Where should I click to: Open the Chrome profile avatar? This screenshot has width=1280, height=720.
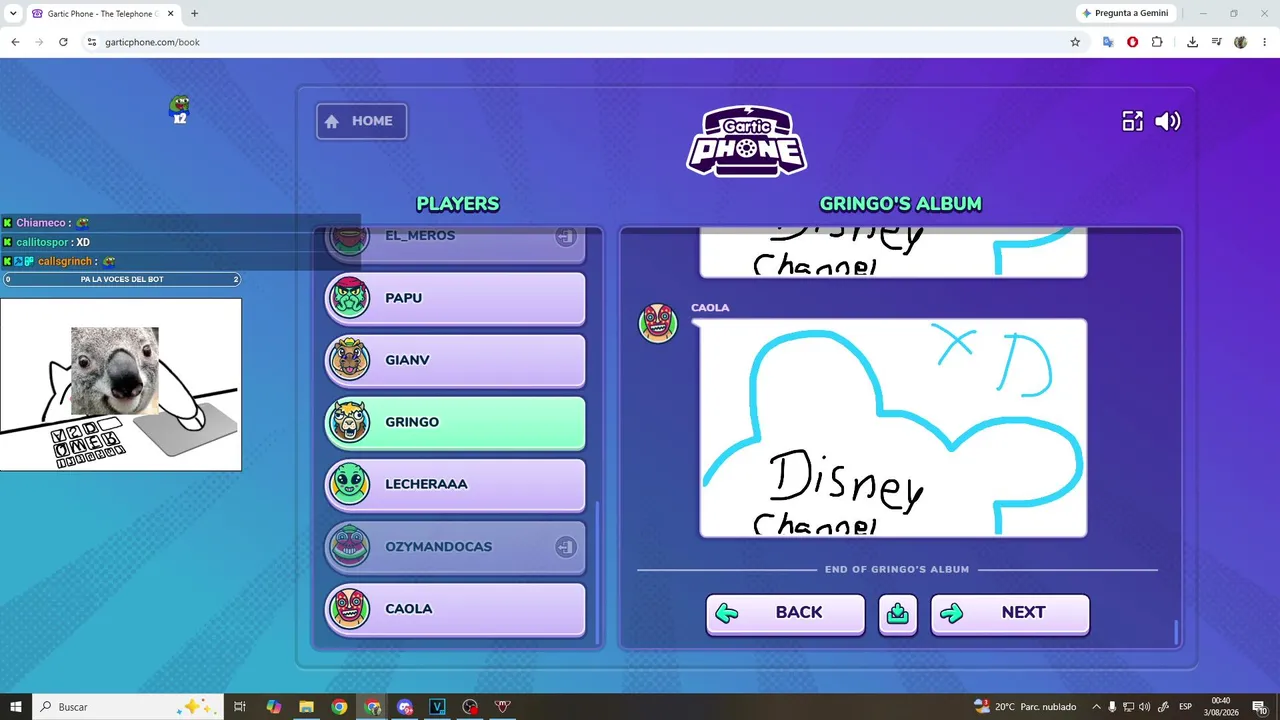click(1241, 42)
